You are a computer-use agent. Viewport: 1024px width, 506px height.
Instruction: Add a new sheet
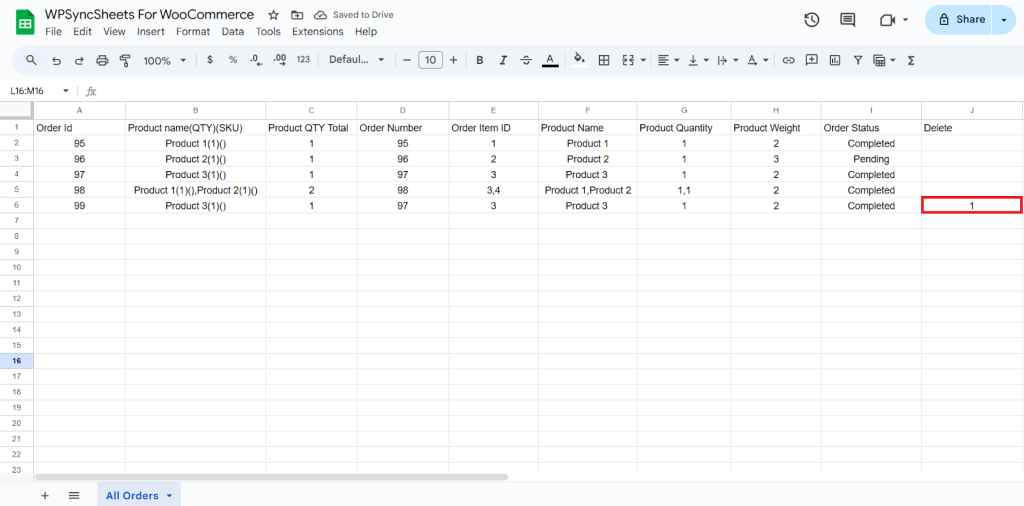[x=44, y=496]
